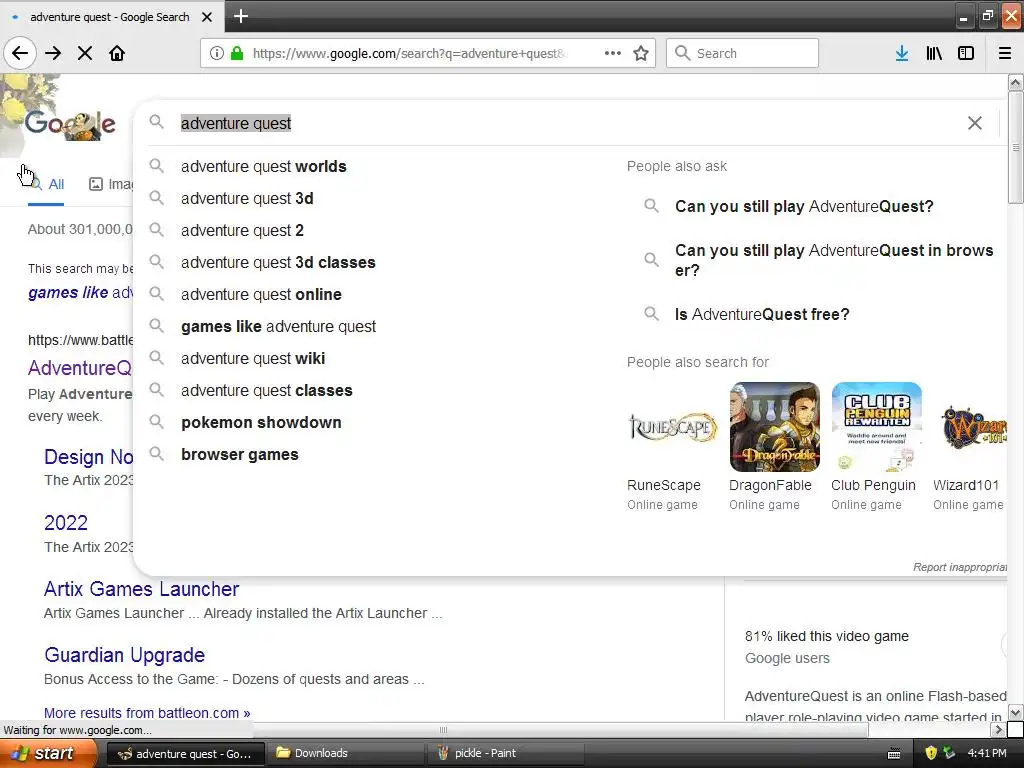The height and width of the screenshot is (768, 1024).
Task: Switch to pickle - Paint in taskbar
Action: (x=506, y=753)
